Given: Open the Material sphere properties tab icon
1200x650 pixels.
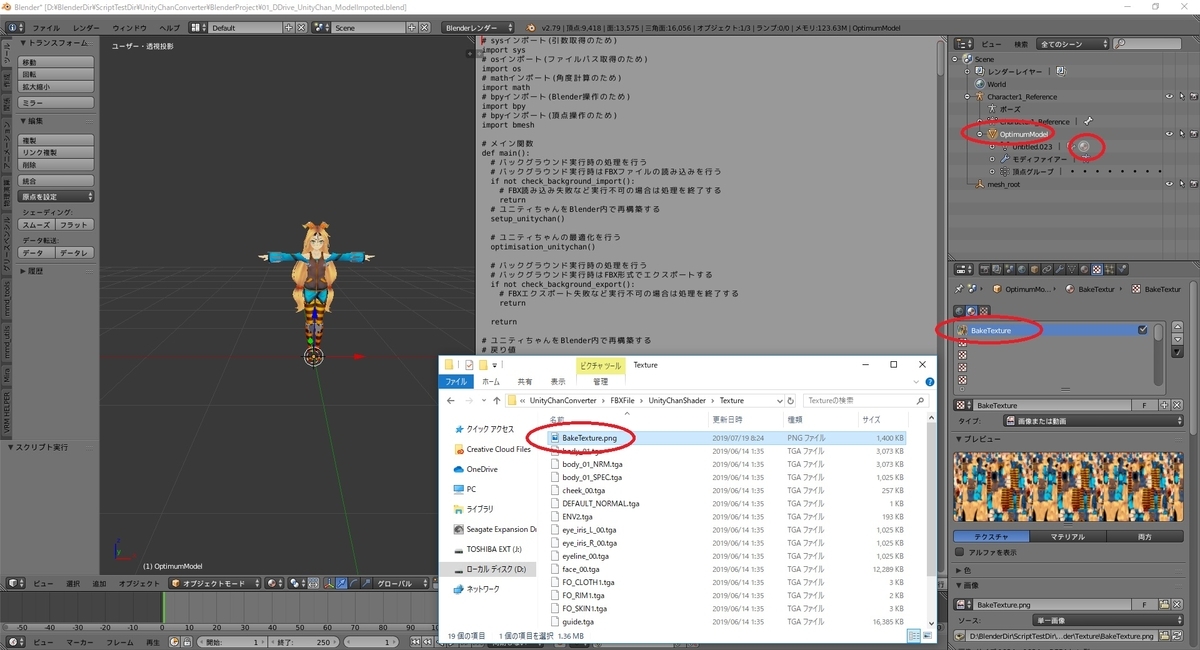Looking at the screenshot, I should tap(1084, 269).
